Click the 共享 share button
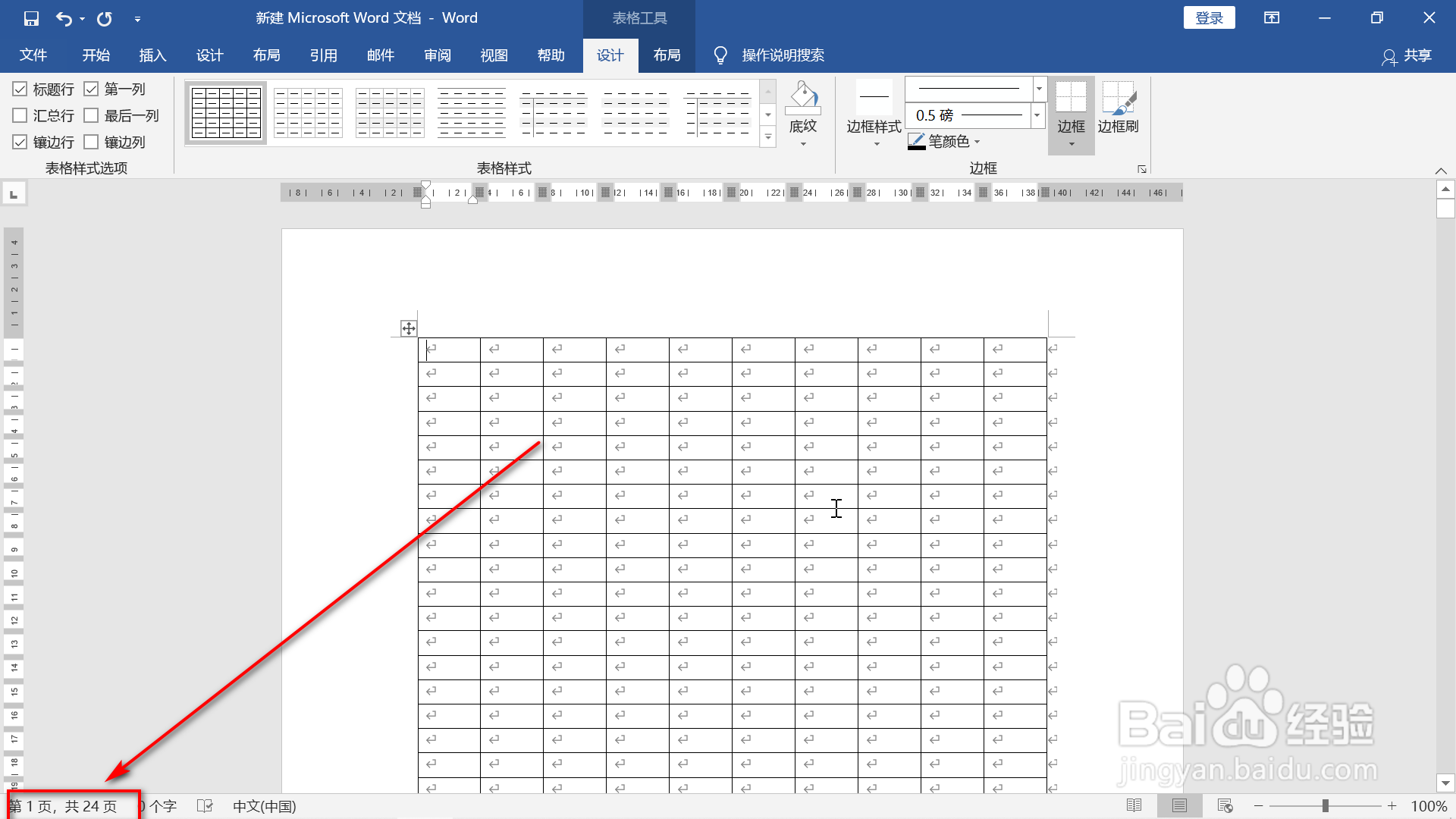Screen dimensions: 1456x819 click(1407, 55)
